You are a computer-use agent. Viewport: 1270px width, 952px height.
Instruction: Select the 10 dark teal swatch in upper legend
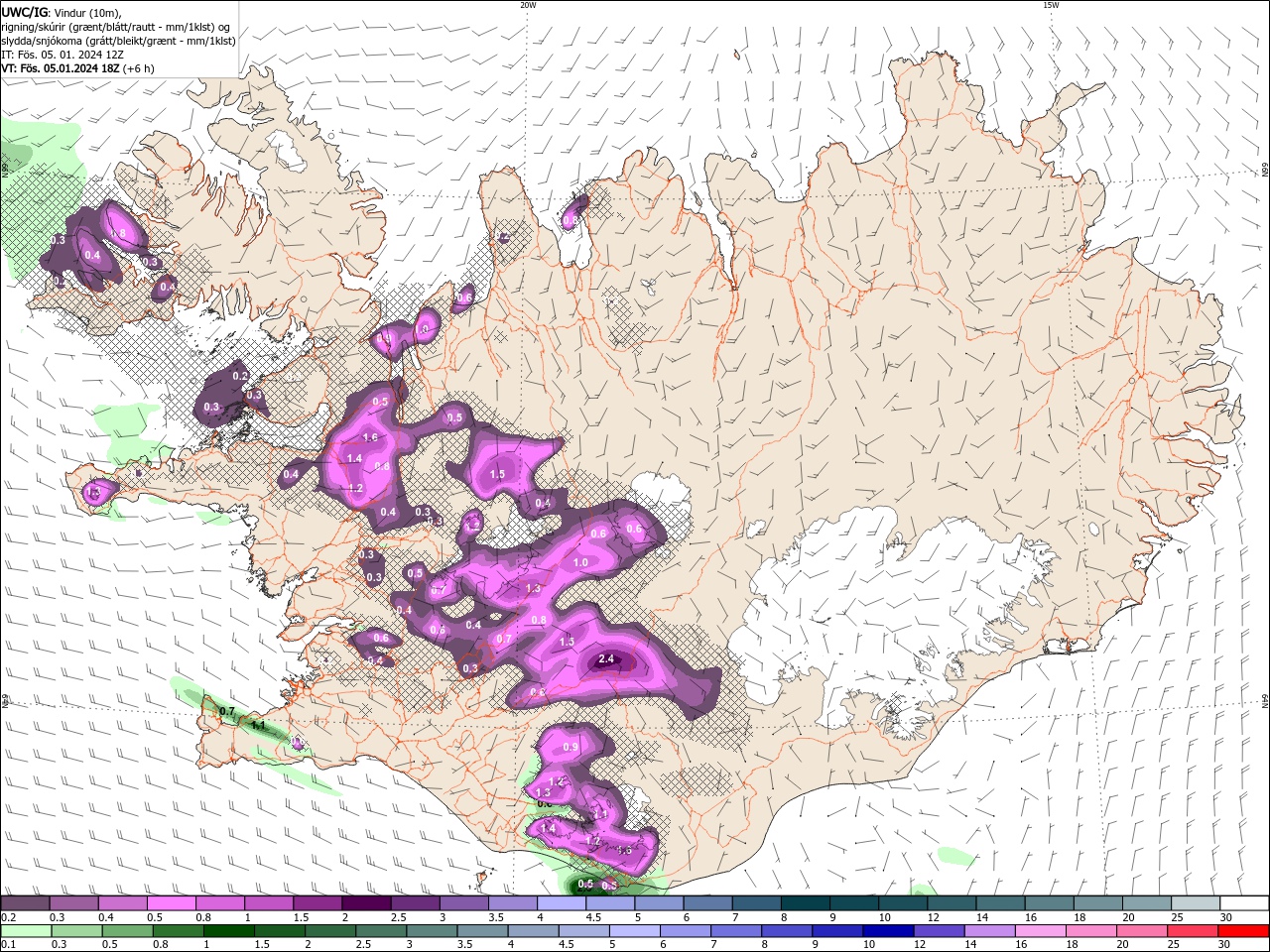point(903,903)
